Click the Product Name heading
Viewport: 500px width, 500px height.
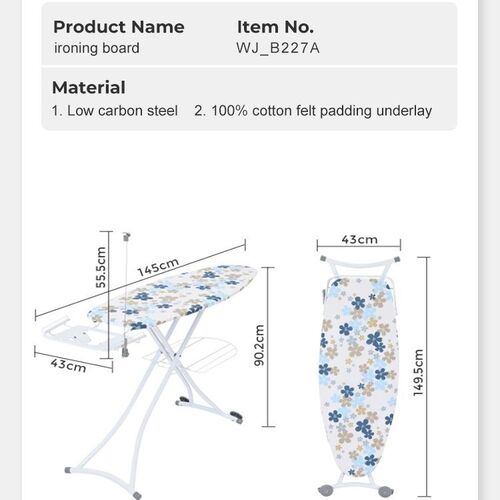tap(119, 27)
